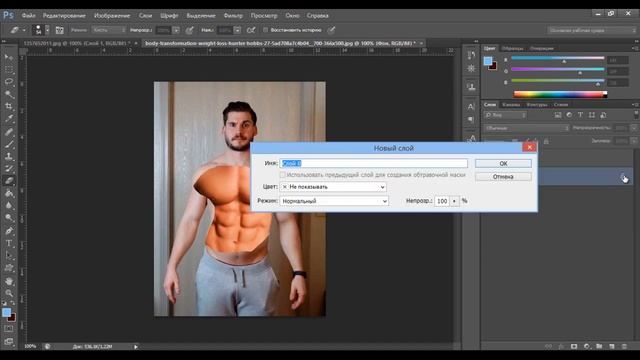The height and width of the screenshot is (360, 640).
Task: Open brush preset picker dropdown arrow
Action: 47,30
